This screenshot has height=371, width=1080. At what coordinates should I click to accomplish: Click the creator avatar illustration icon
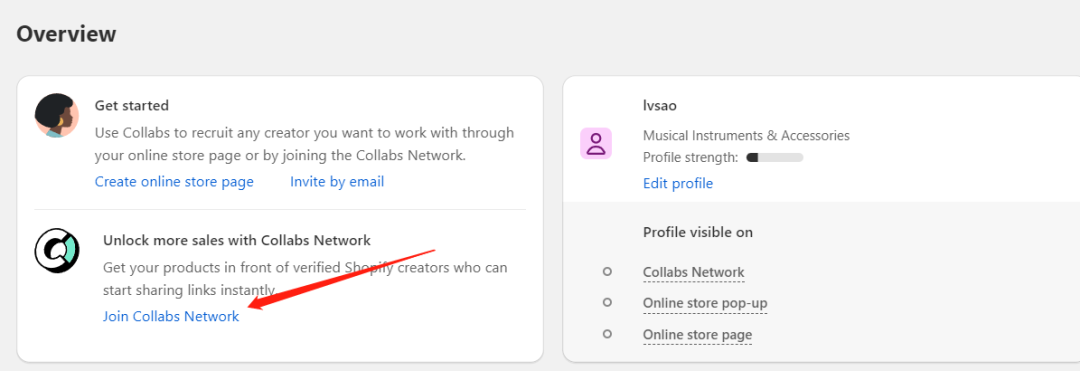pos(57,115)
